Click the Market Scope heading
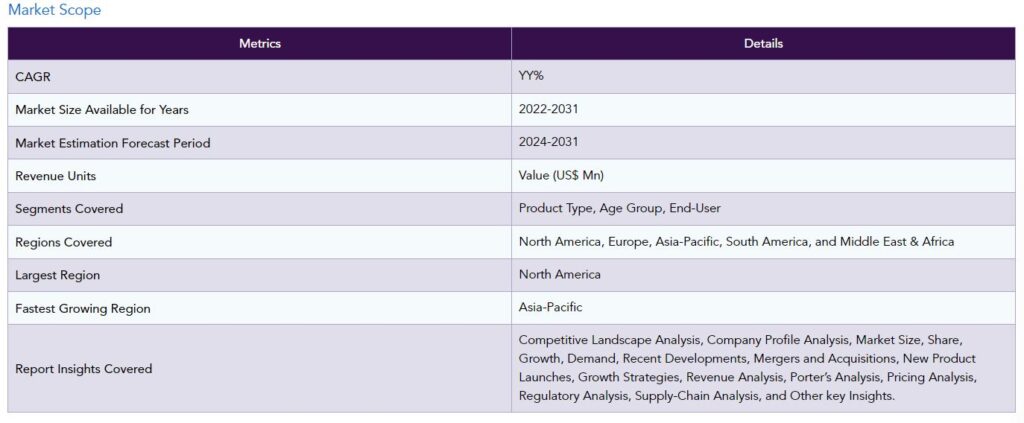The height and width of the screenshot is (423, 1024). [55, 10]
